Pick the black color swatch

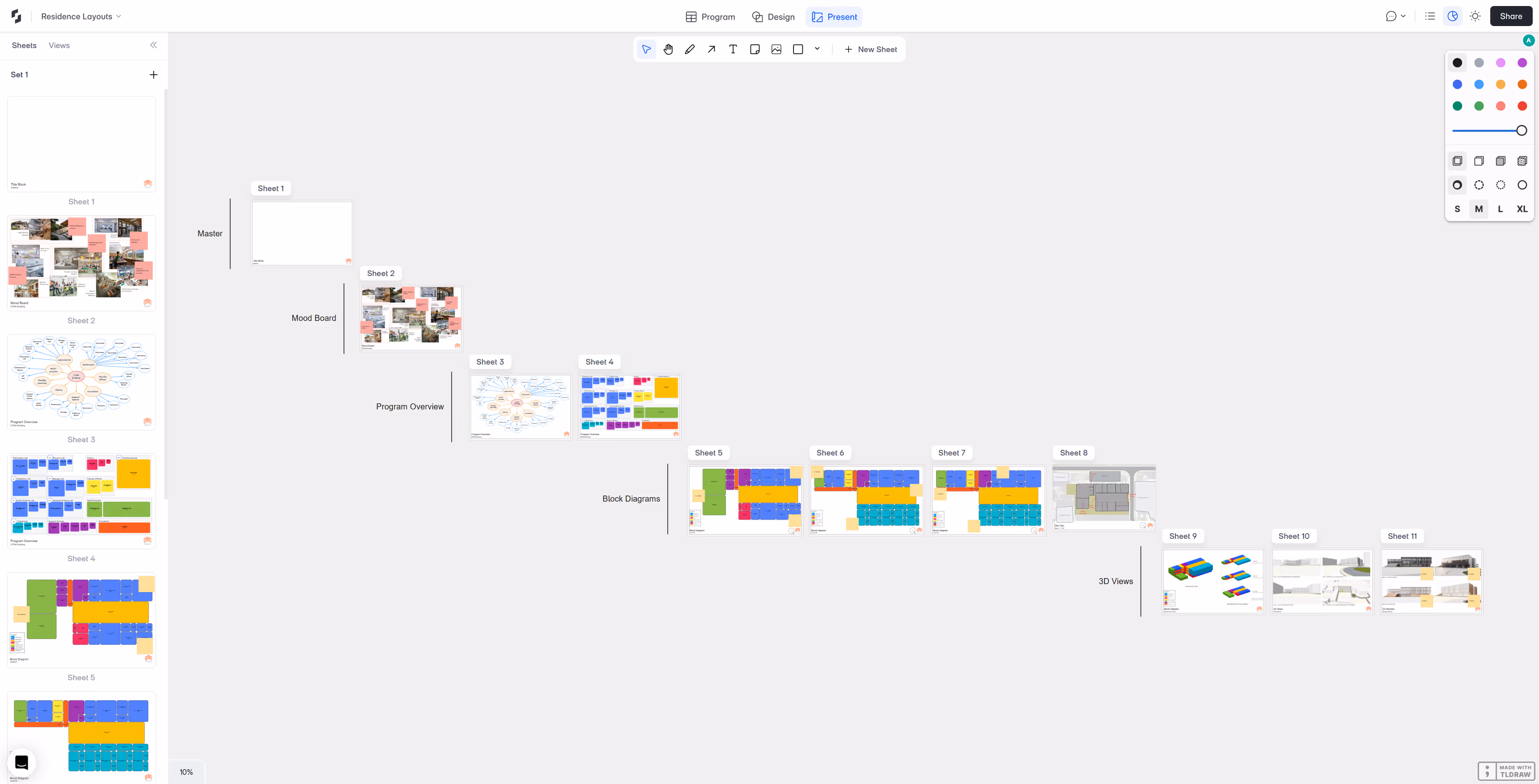(1457, 63)
